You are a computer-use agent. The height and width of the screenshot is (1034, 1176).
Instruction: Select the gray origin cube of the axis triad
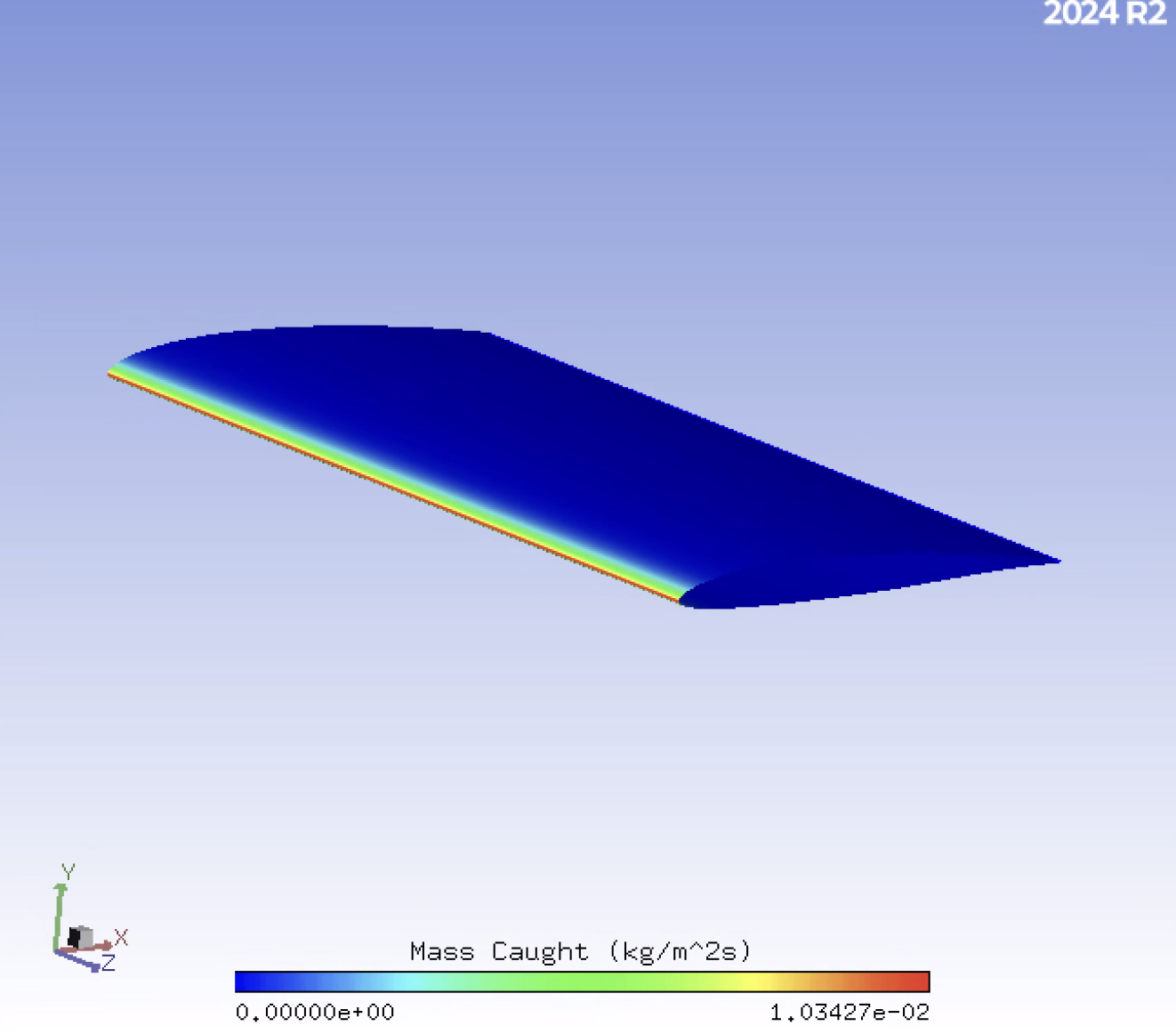click(x=80, y=936)
